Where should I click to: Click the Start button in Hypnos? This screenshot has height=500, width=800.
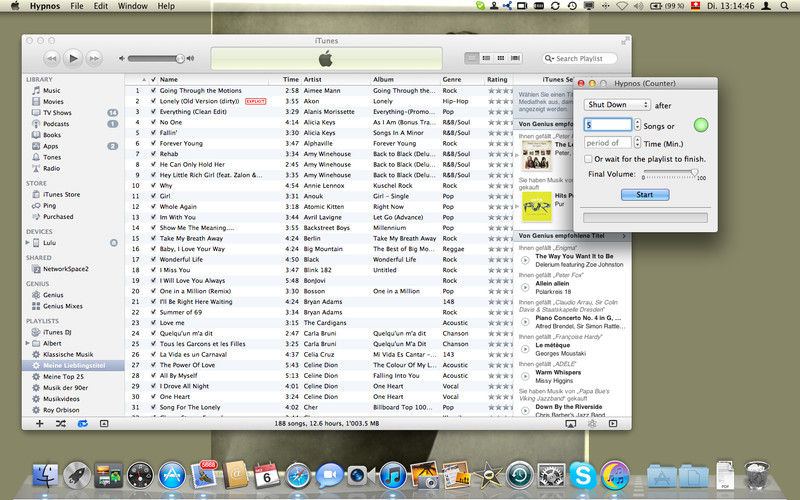click(645, 194)
